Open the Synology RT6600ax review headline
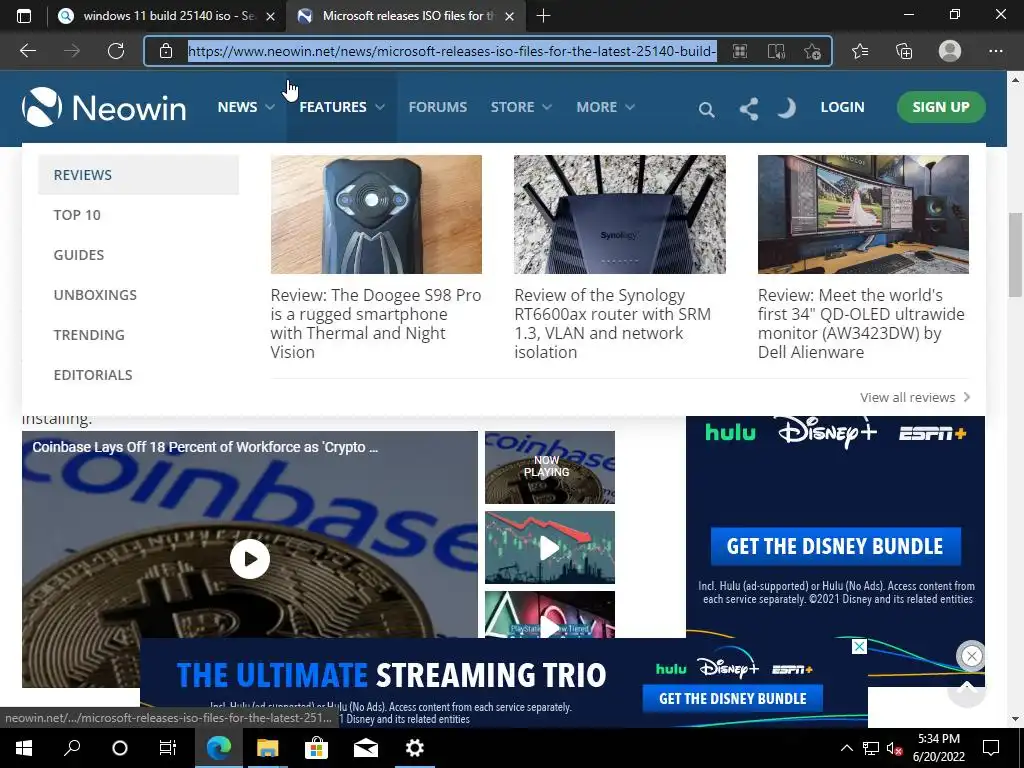This screenshot has height=768, width=1024. pos(613,323)
